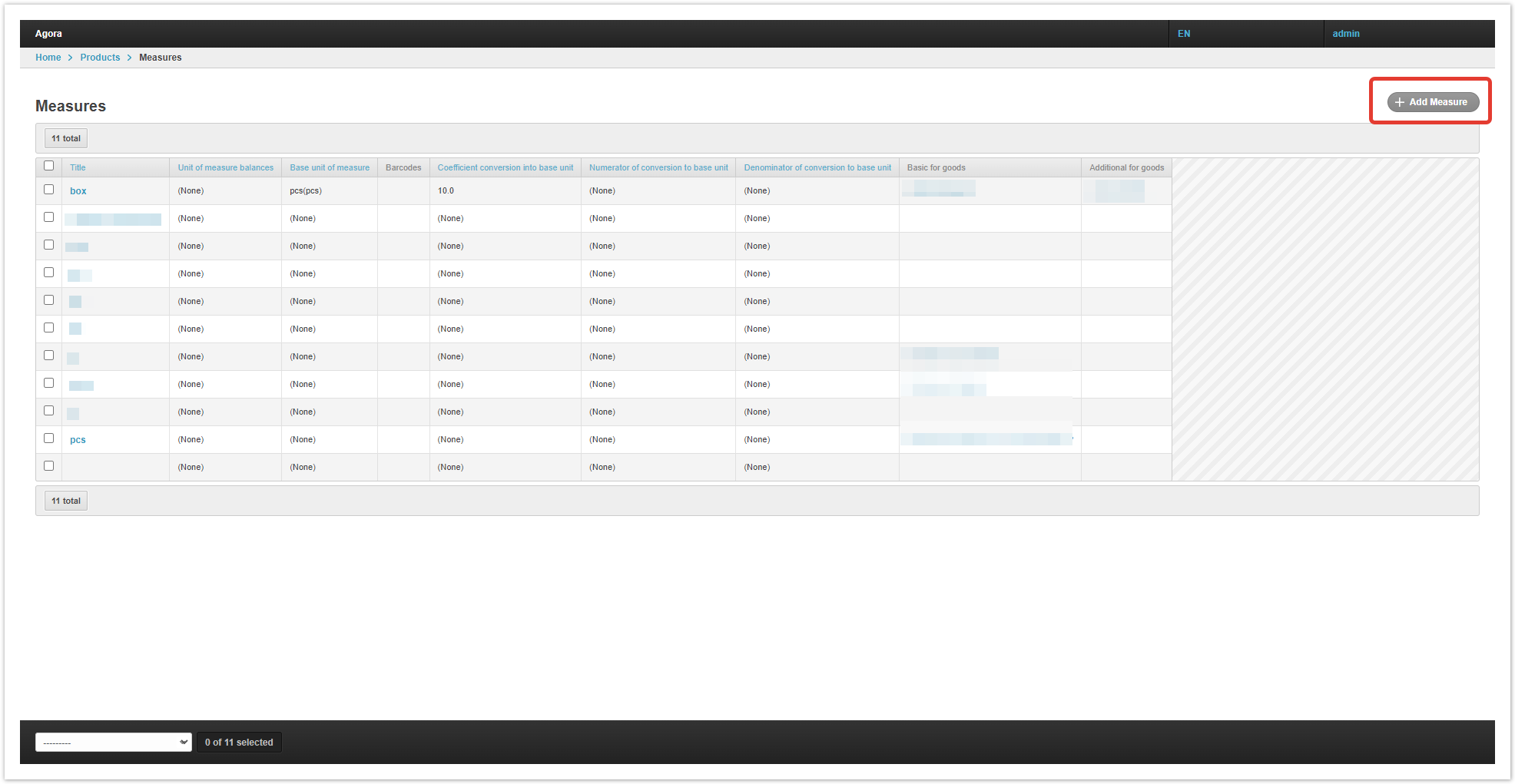
Task: Check the box row checkbox
Action: point(49,190)
